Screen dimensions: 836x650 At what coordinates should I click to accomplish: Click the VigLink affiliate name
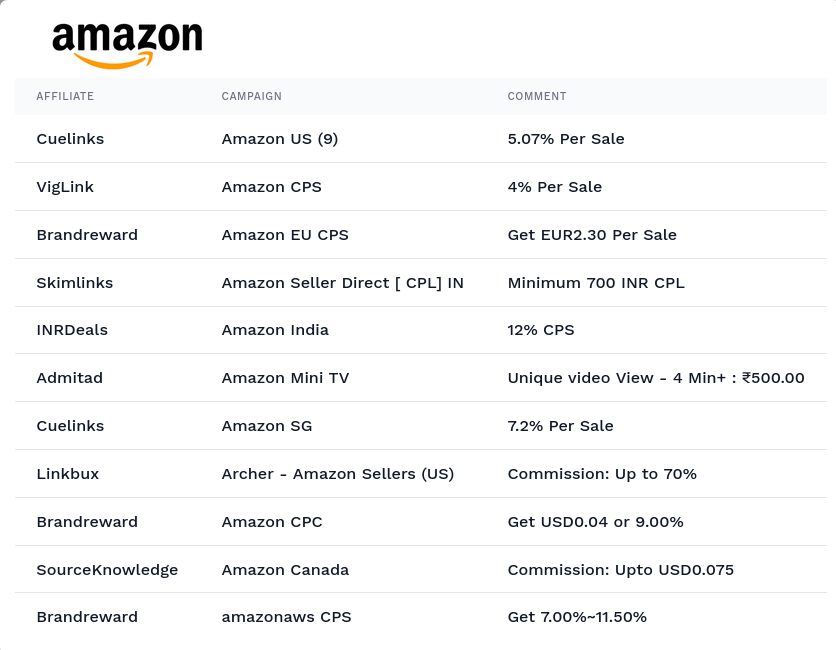point(65,187)
